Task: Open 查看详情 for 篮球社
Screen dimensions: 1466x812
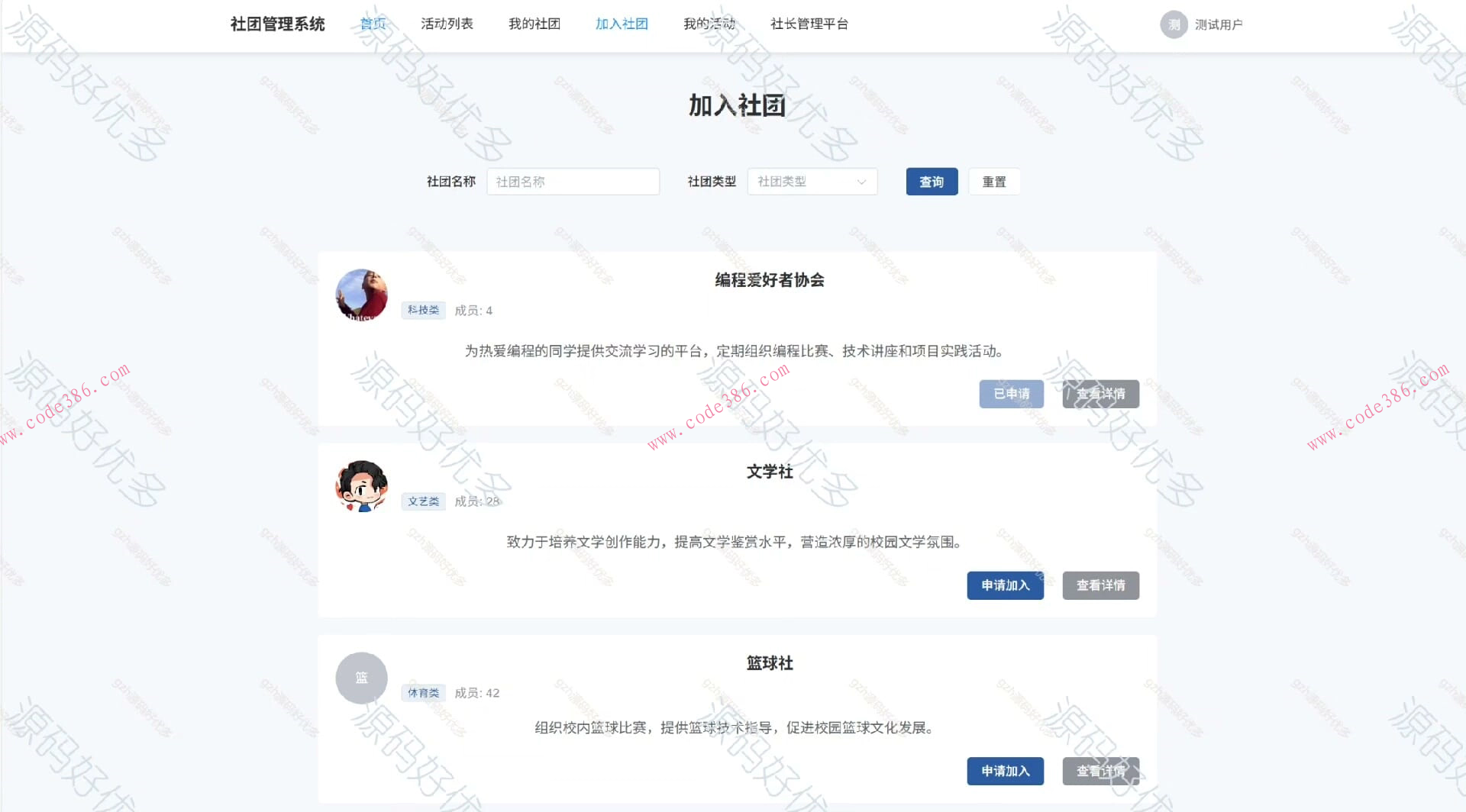Action: coord(1100,771)
